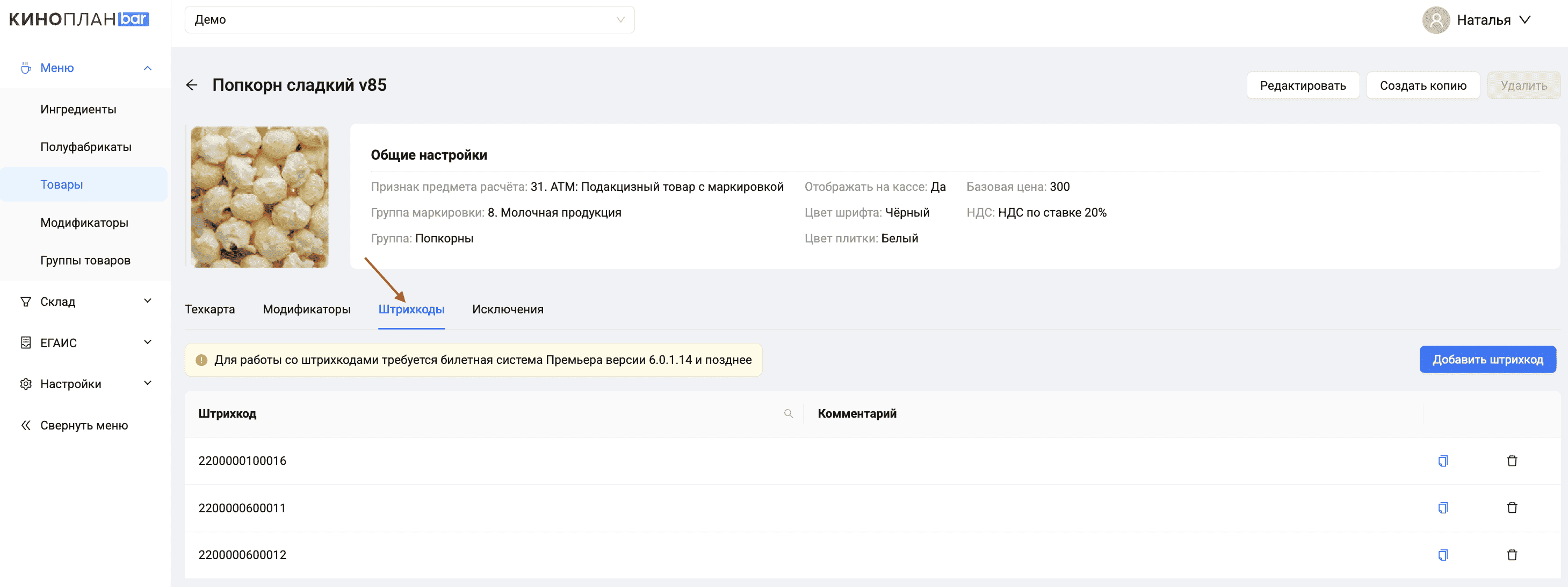
Task: Click the Комментарий column header
Action: pyautogui.click(x=856, y=414)
